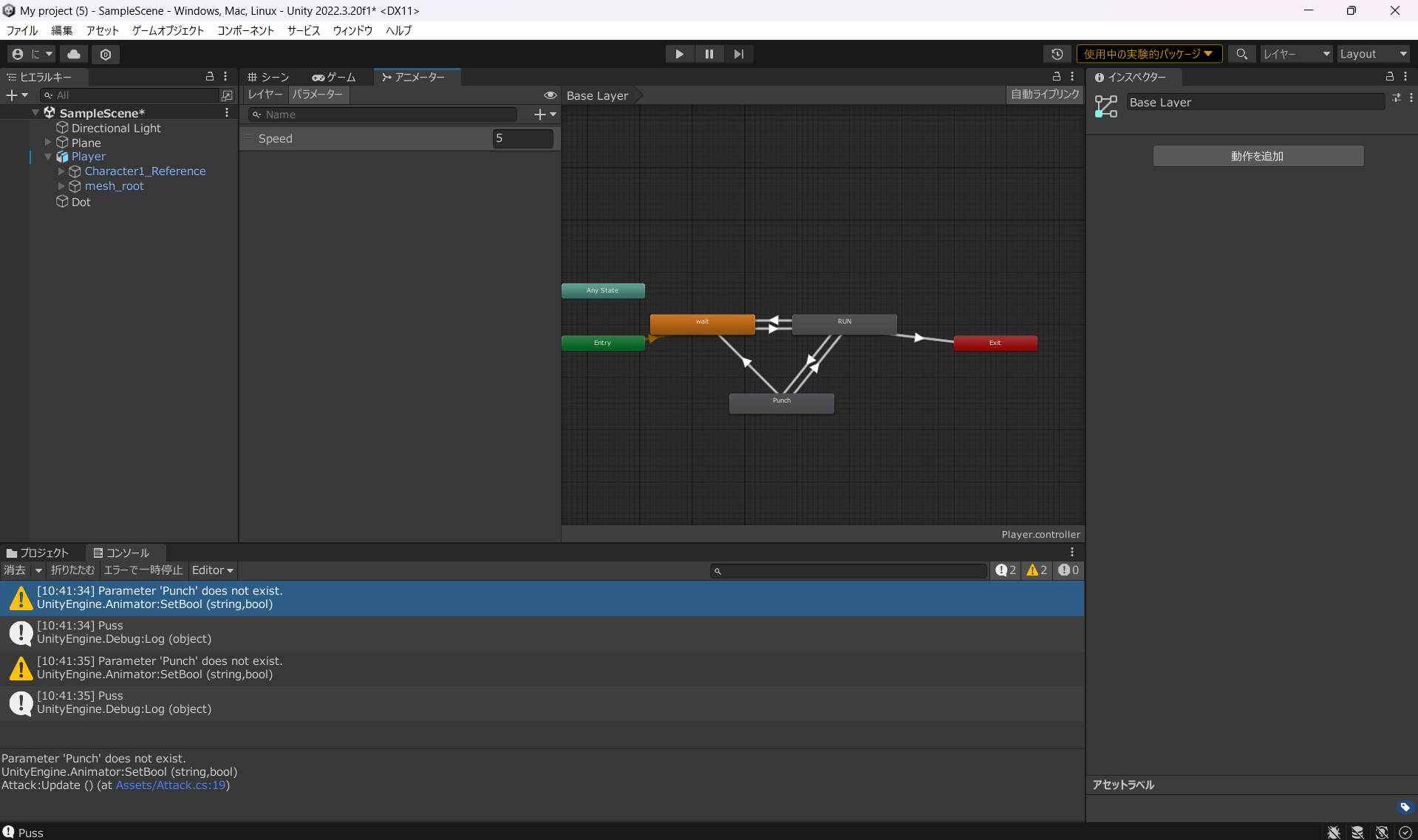
Task: Click the Step frame button
Action: pyautogui.click(x=738, y=53)
